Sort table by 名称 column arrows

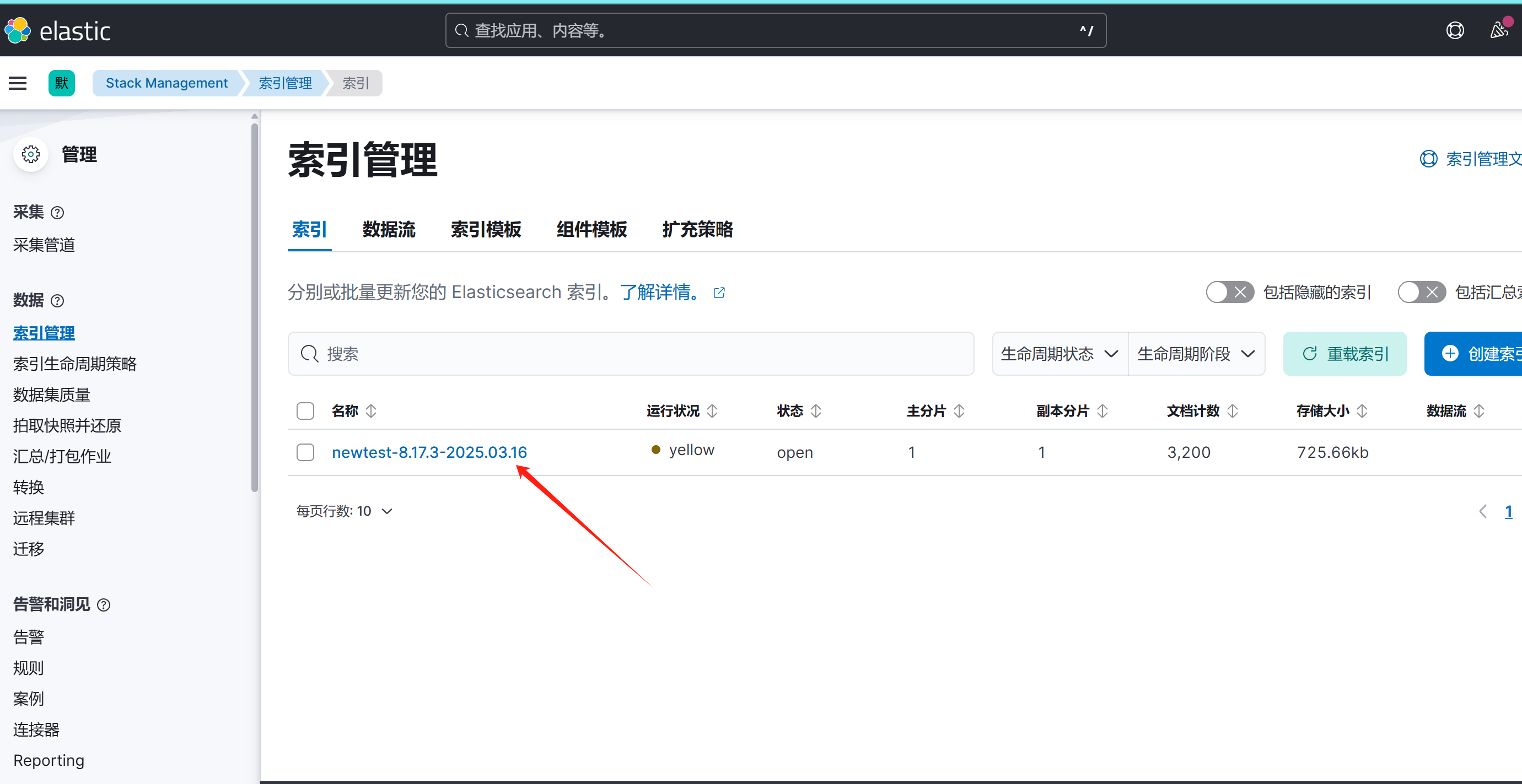point(371,411)
